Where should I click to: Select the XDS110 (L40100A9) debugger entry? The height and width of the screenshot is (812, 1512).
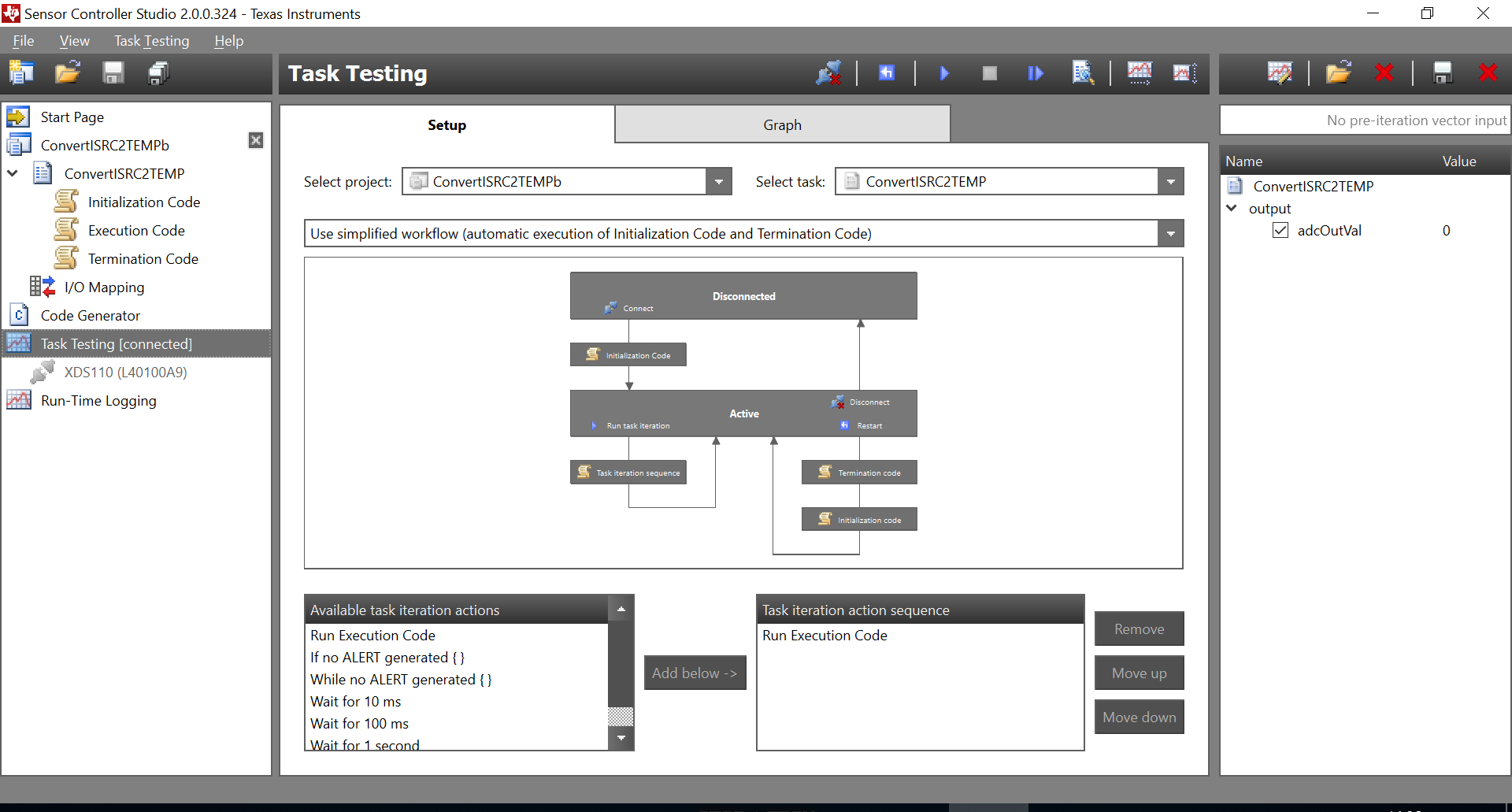click(125, 373)
